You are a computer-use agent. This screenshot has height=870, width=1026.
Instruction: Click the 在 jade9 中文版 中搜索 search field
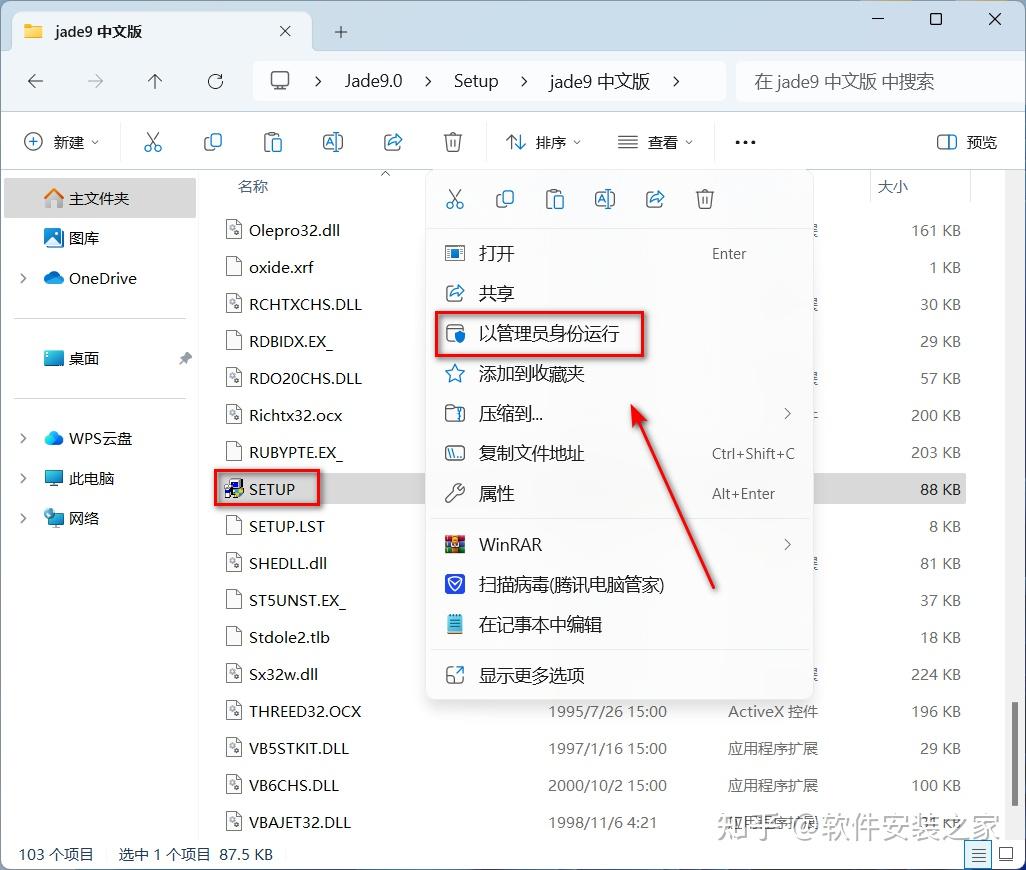[880, 81]
